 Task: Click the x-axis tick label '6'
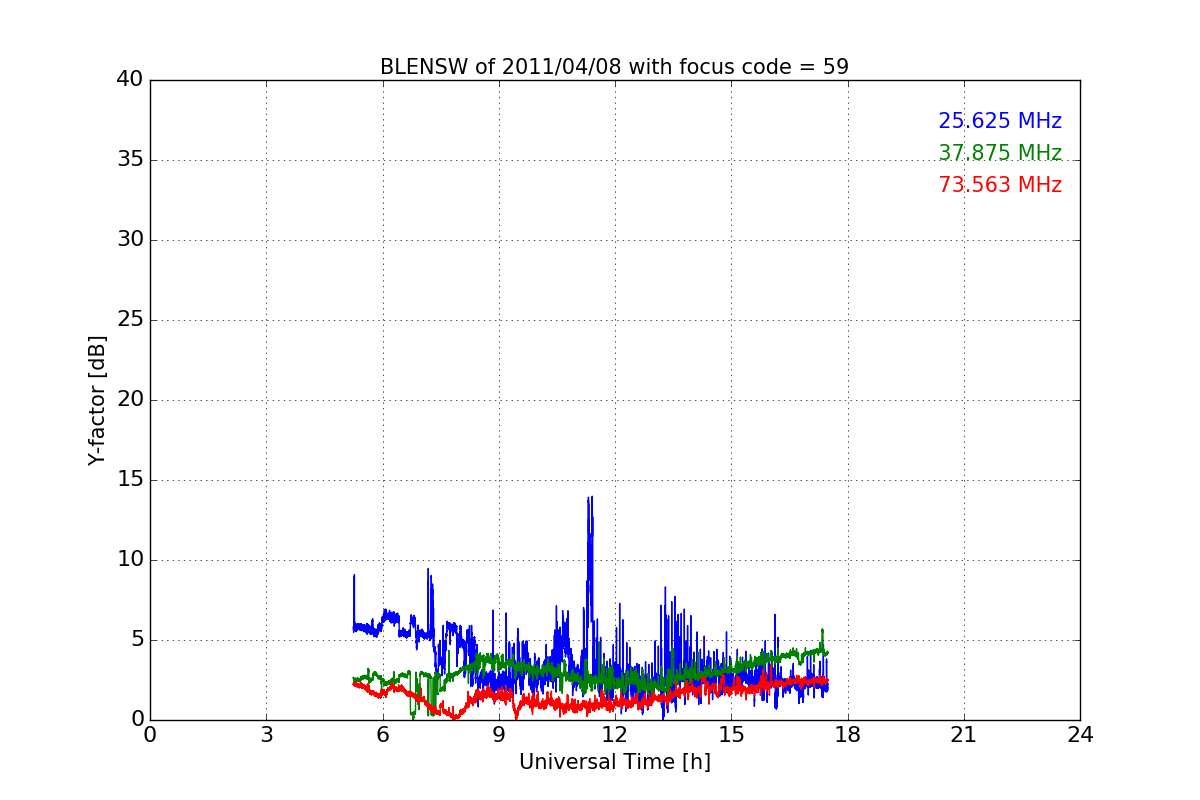[x=382, y=734]
